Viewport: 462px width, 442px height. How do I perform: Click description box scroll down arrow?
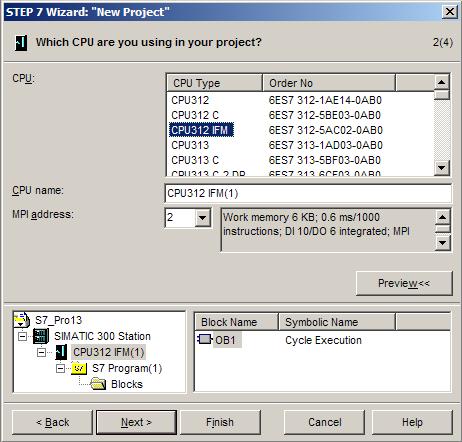(443, 243)
